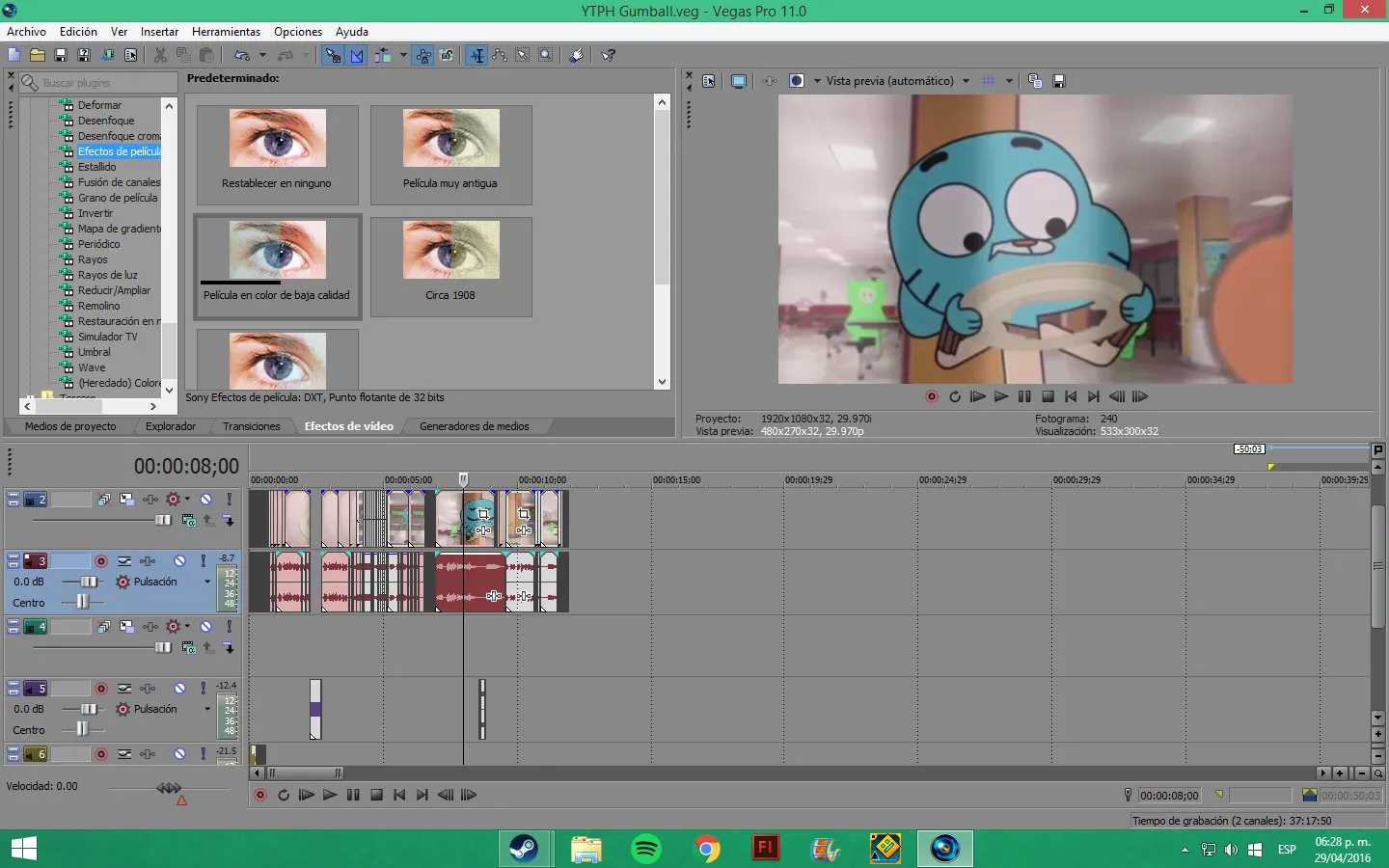
Task: Open the preview overlays grid dropdown arrow
Action: (1009, 81)
